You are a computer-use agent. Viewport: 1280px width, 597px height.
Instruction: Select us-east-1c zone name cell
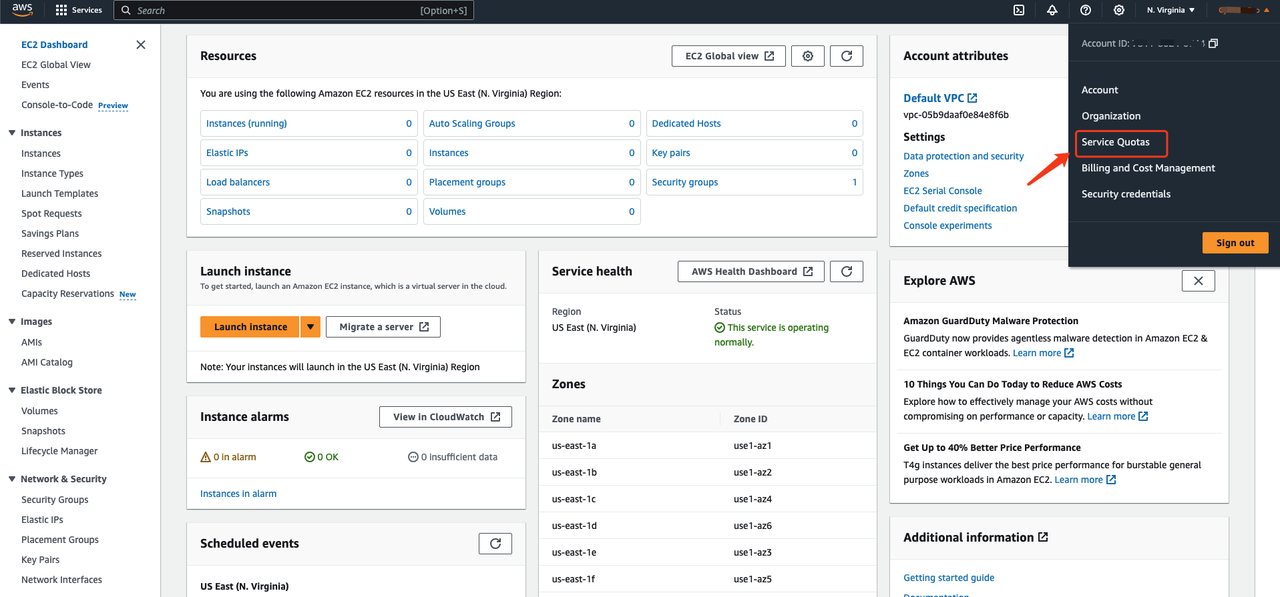point(574,499)
